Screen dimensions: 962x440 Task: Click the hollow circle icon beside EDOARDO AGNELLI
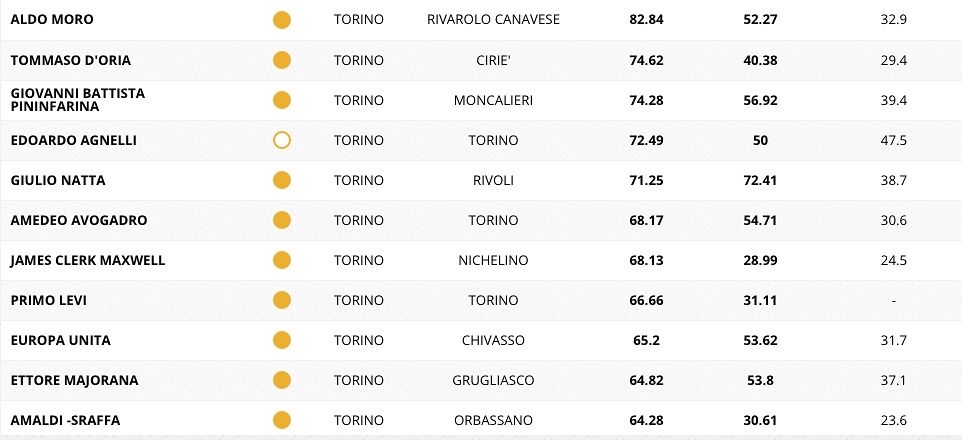(282, 140)
